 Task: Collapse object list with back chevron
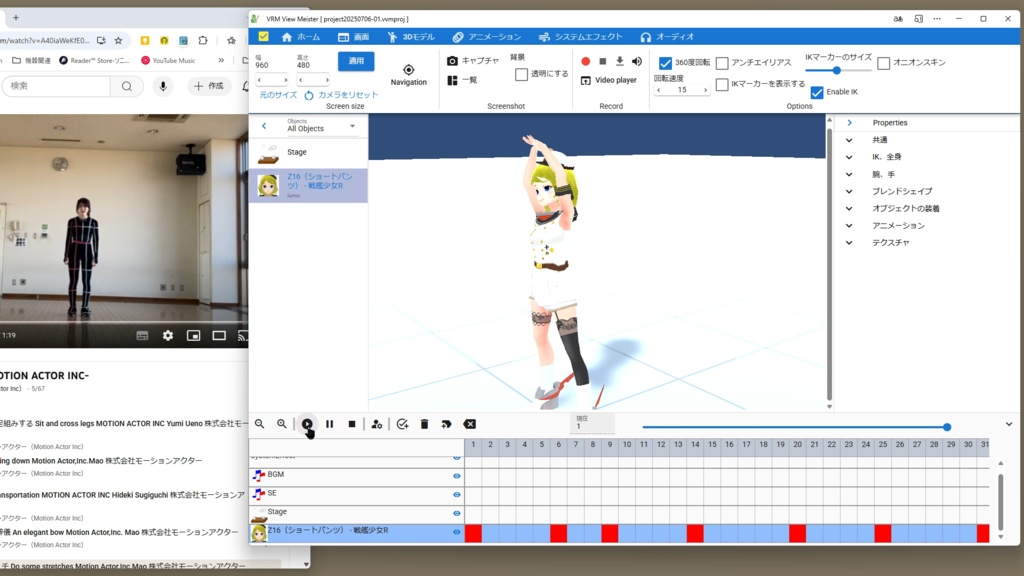tap(264, 126)
